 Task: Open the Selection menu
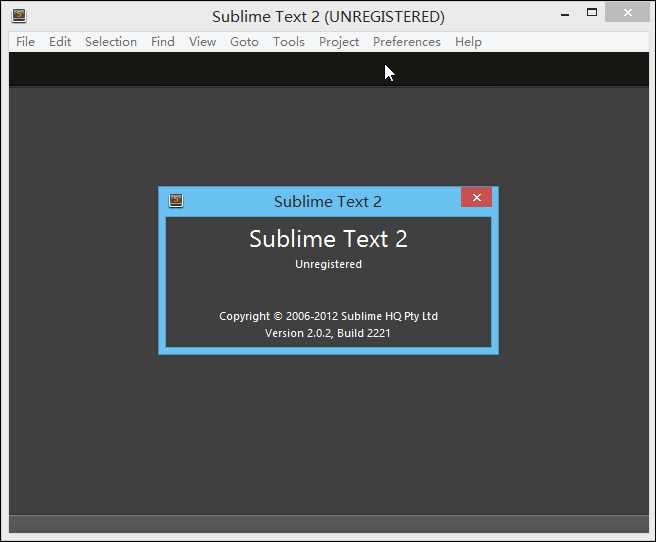(111, 42)
